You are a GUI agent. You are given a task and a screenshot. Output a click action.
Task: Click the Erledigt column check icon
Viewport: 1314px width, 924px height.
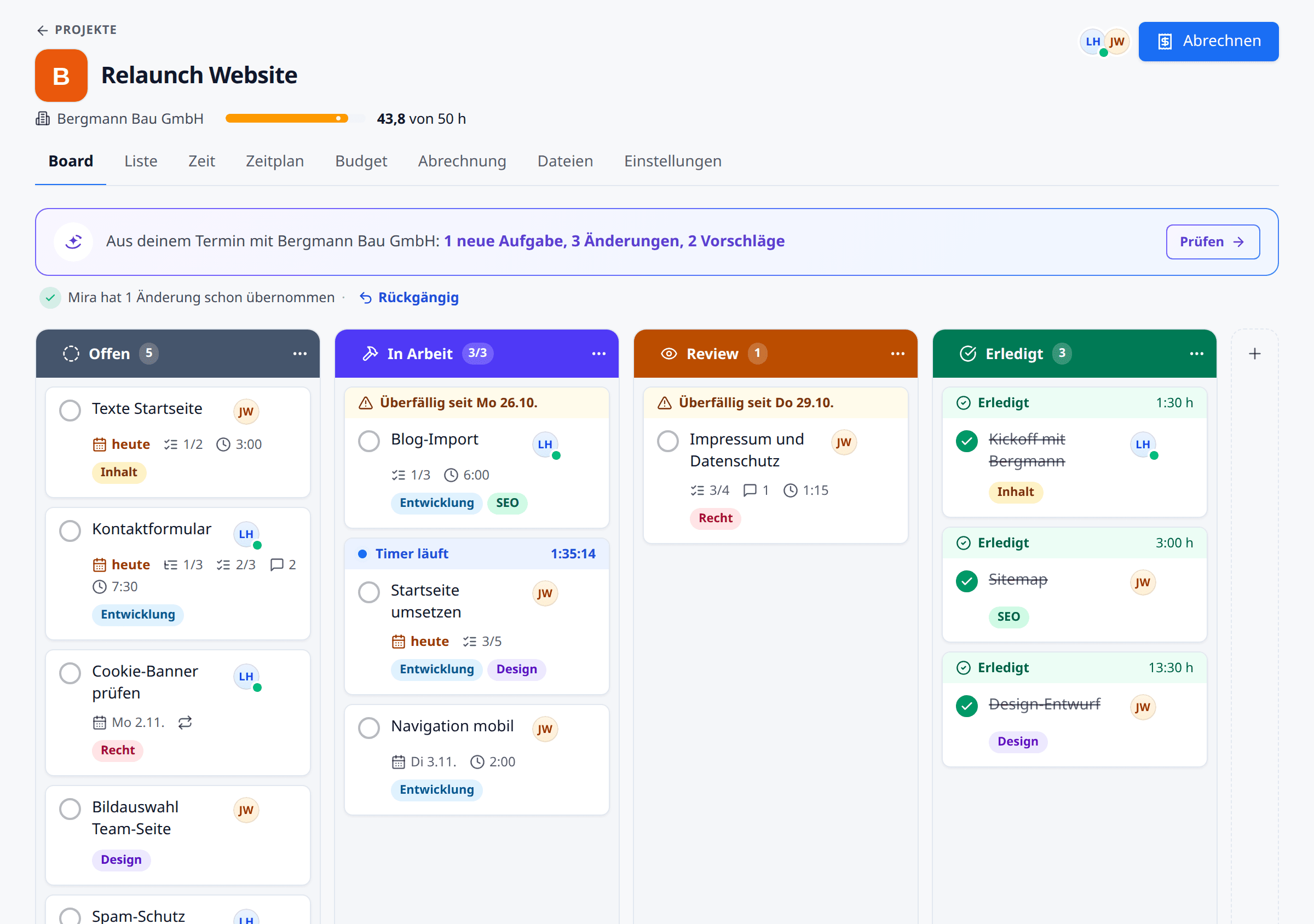[x=968, y=354]
